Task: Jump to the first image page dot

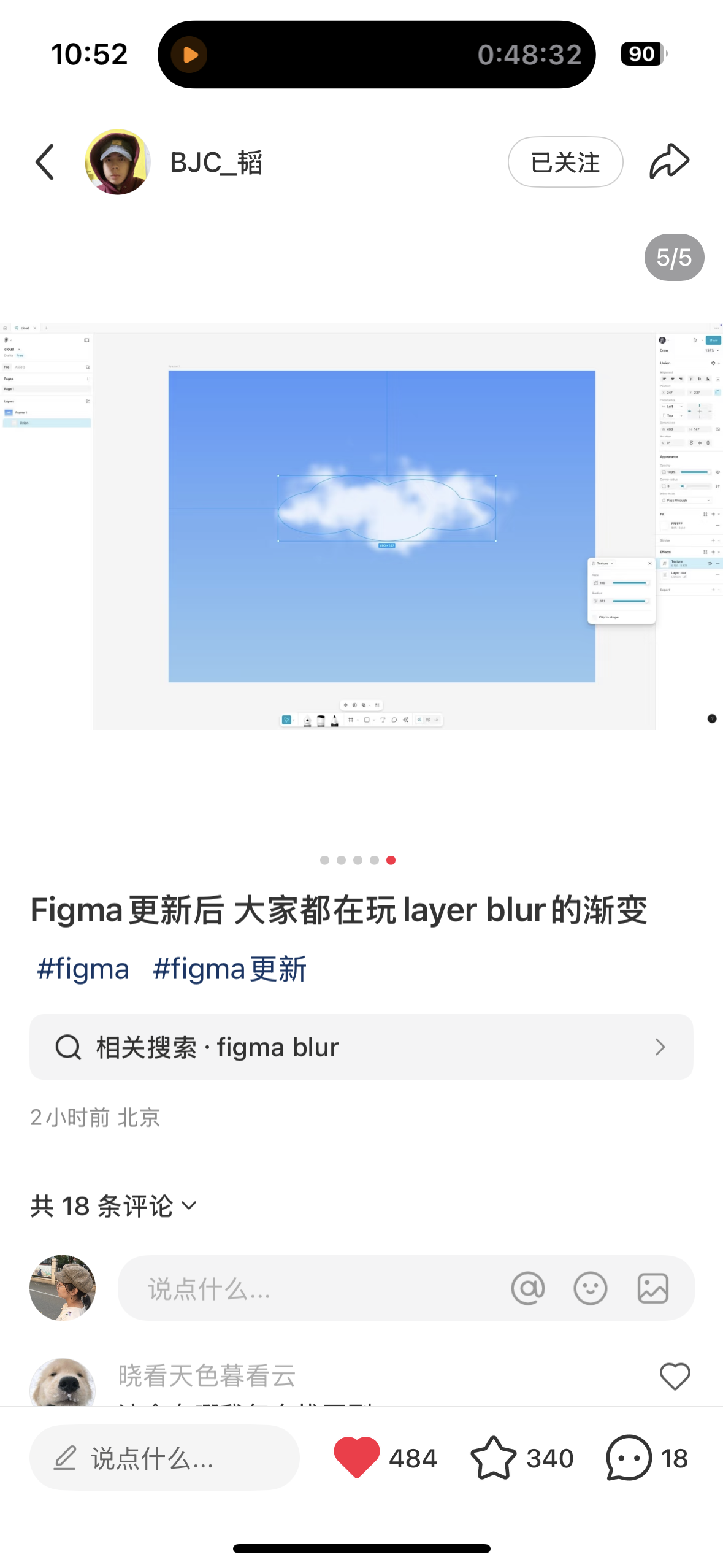Action: [x=324, y=860]
